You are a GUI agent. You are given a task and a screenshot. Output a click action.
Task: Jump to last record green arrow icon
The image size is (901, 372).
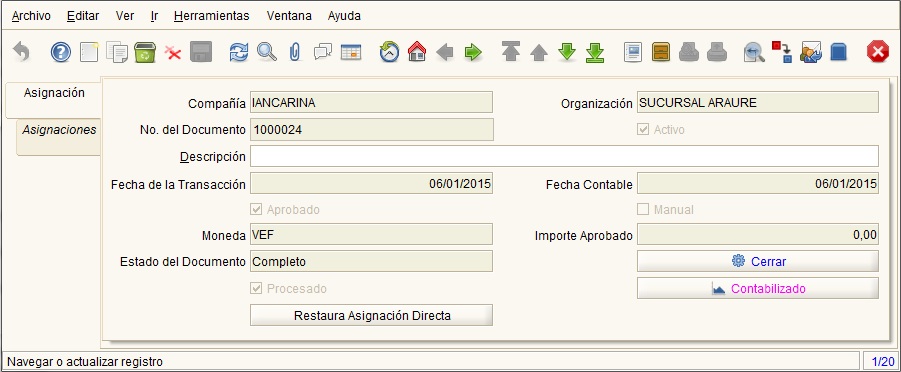pos(595,52)
